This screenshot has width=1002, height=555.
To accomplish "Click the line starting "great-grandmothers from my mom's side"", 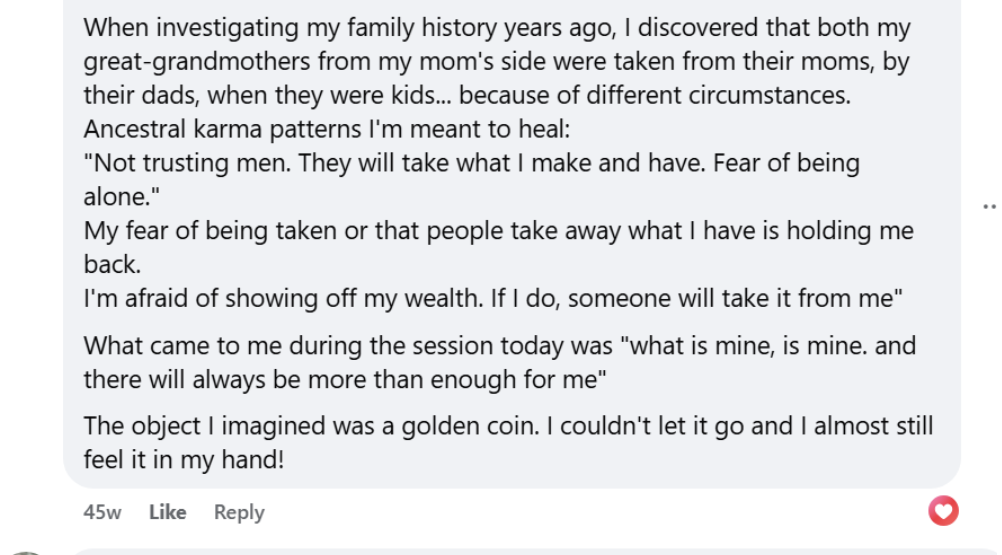I will [496, 61].
